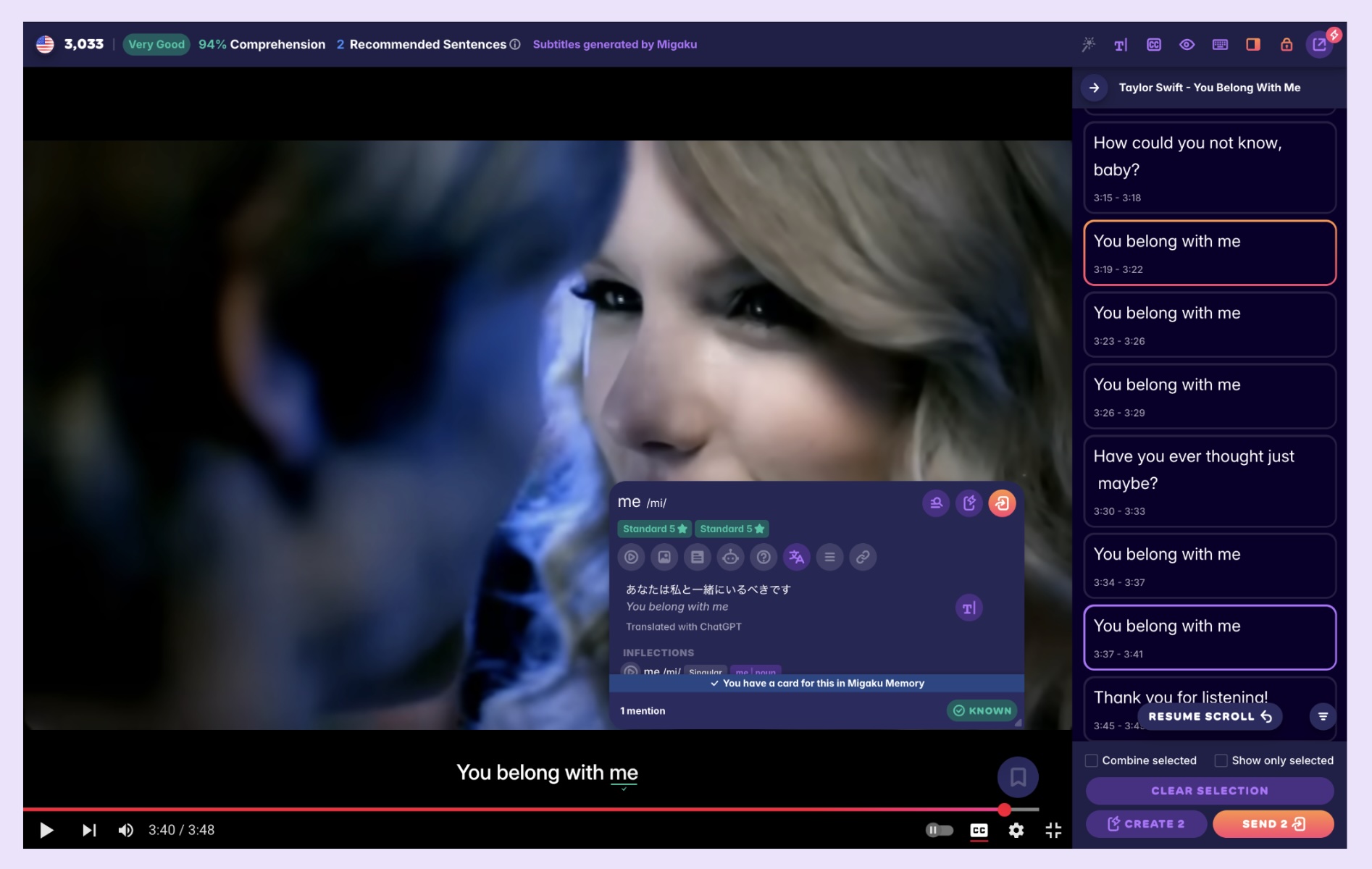Toggle the autoplay switch
The width and height of the screenshot is (1372, 869).
(940, 830)
